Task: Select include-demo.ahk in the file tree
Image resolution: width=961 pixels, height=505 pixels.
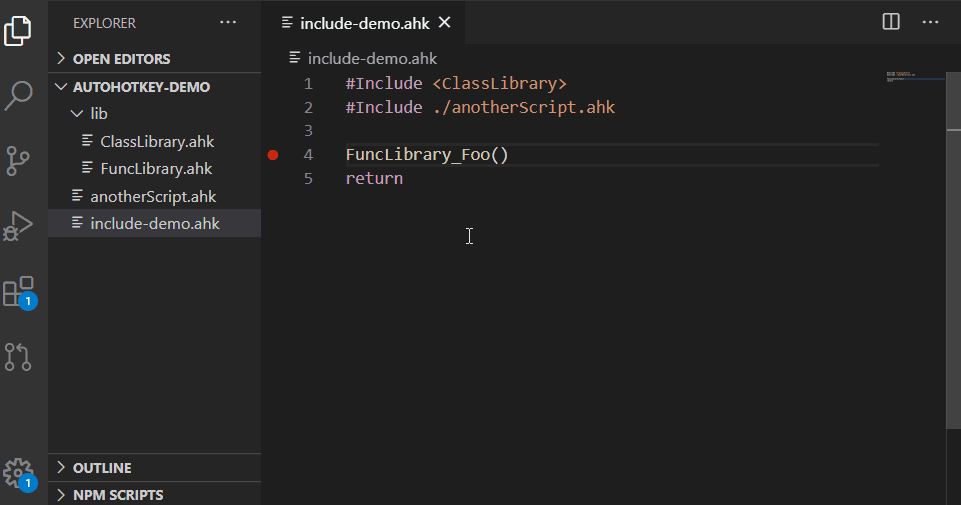Action: 154,224
